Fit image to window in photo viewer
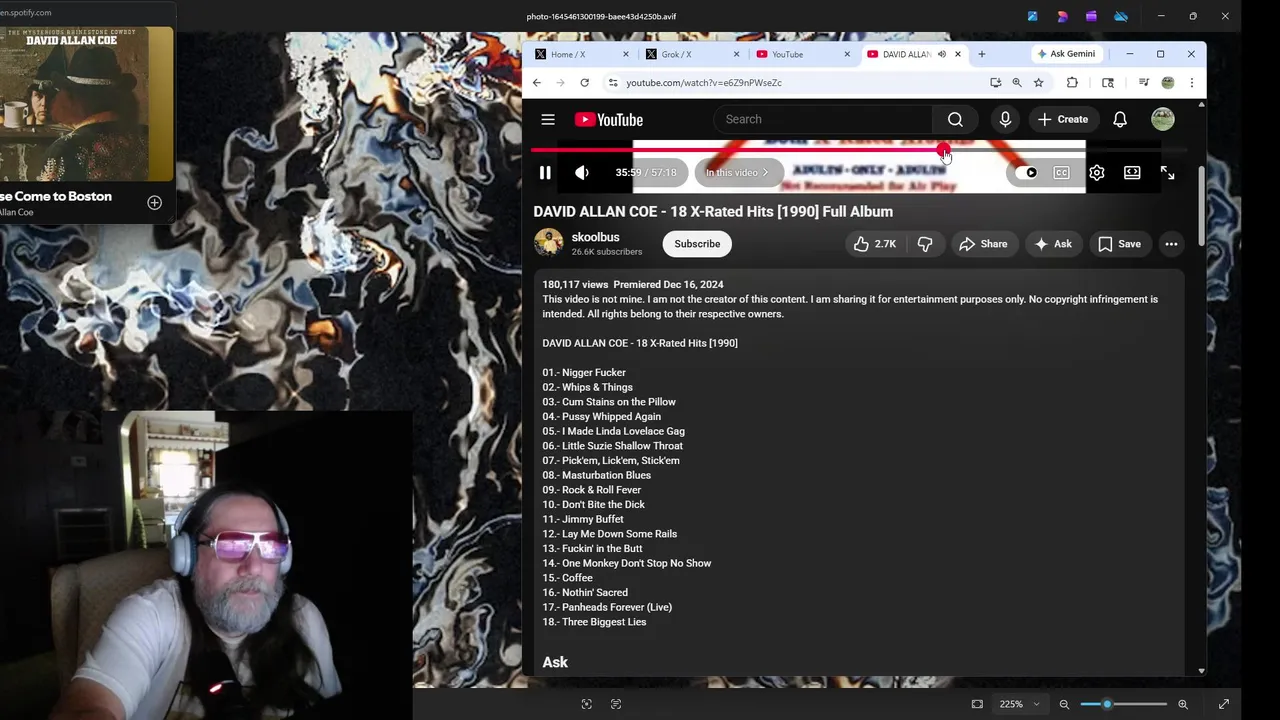 click(x=977, y=704)
